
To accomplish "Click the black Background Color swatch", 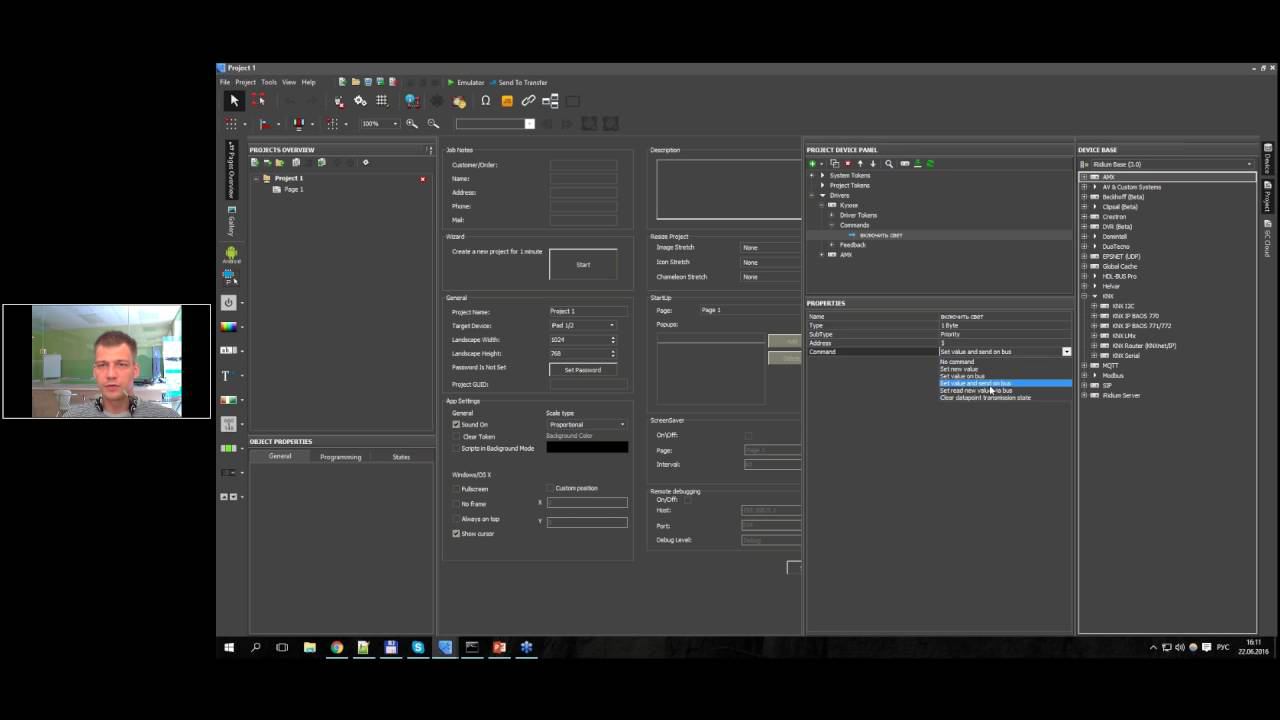I will [x=587, y=448].
